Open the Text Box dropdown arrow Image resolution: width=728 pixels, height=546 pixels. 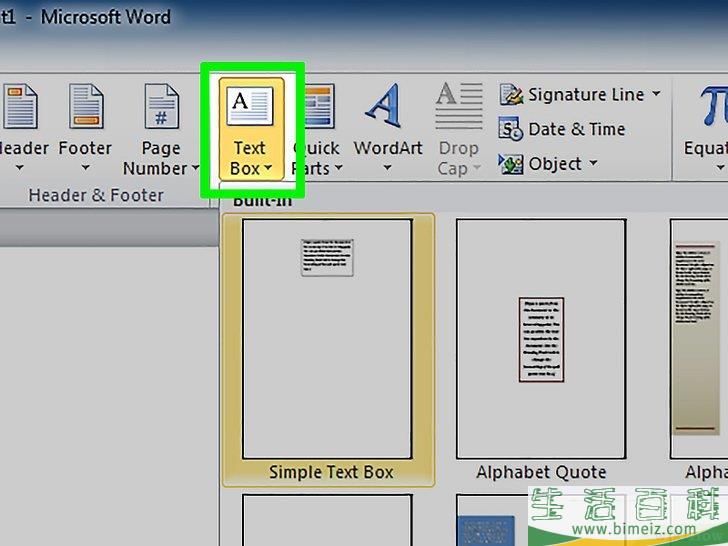pyautogui.click(x=268, y=168)
